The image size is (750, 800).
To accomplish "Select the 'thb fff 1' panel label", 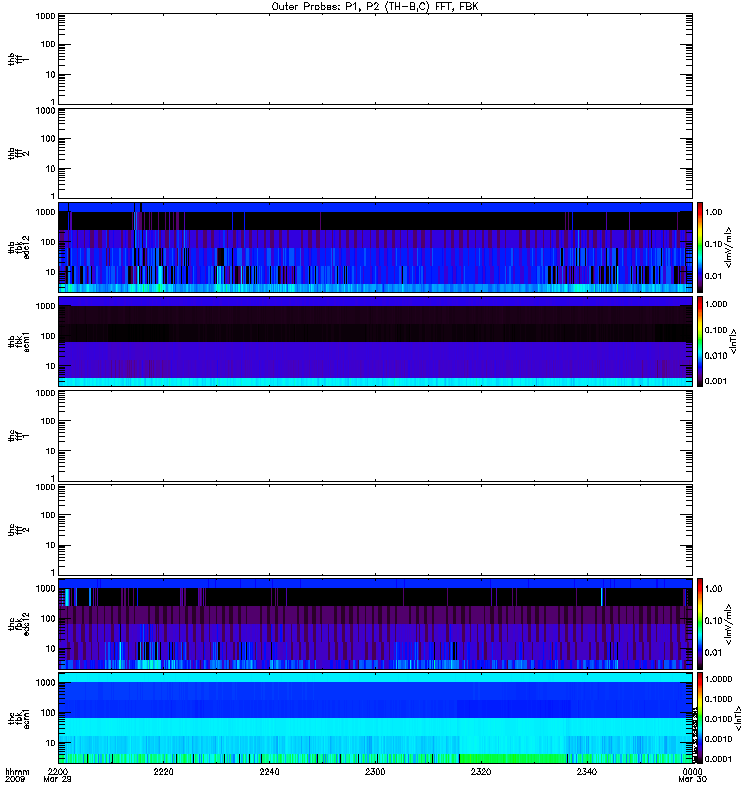I will pyautogui.click(x=18, y=59).
